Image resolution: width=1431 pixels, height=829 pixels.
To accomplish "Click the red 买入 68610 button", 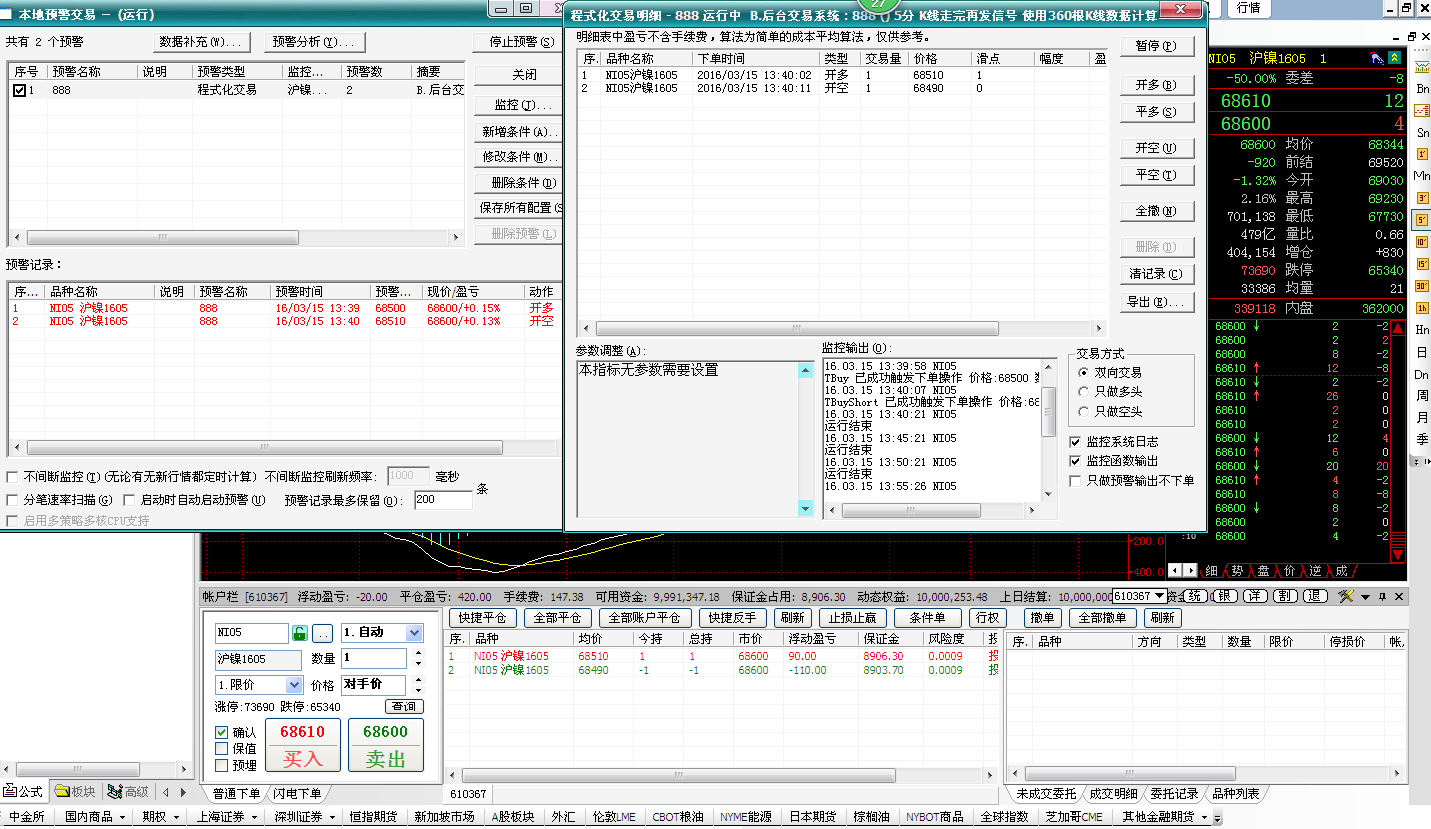I will point(302,746).
